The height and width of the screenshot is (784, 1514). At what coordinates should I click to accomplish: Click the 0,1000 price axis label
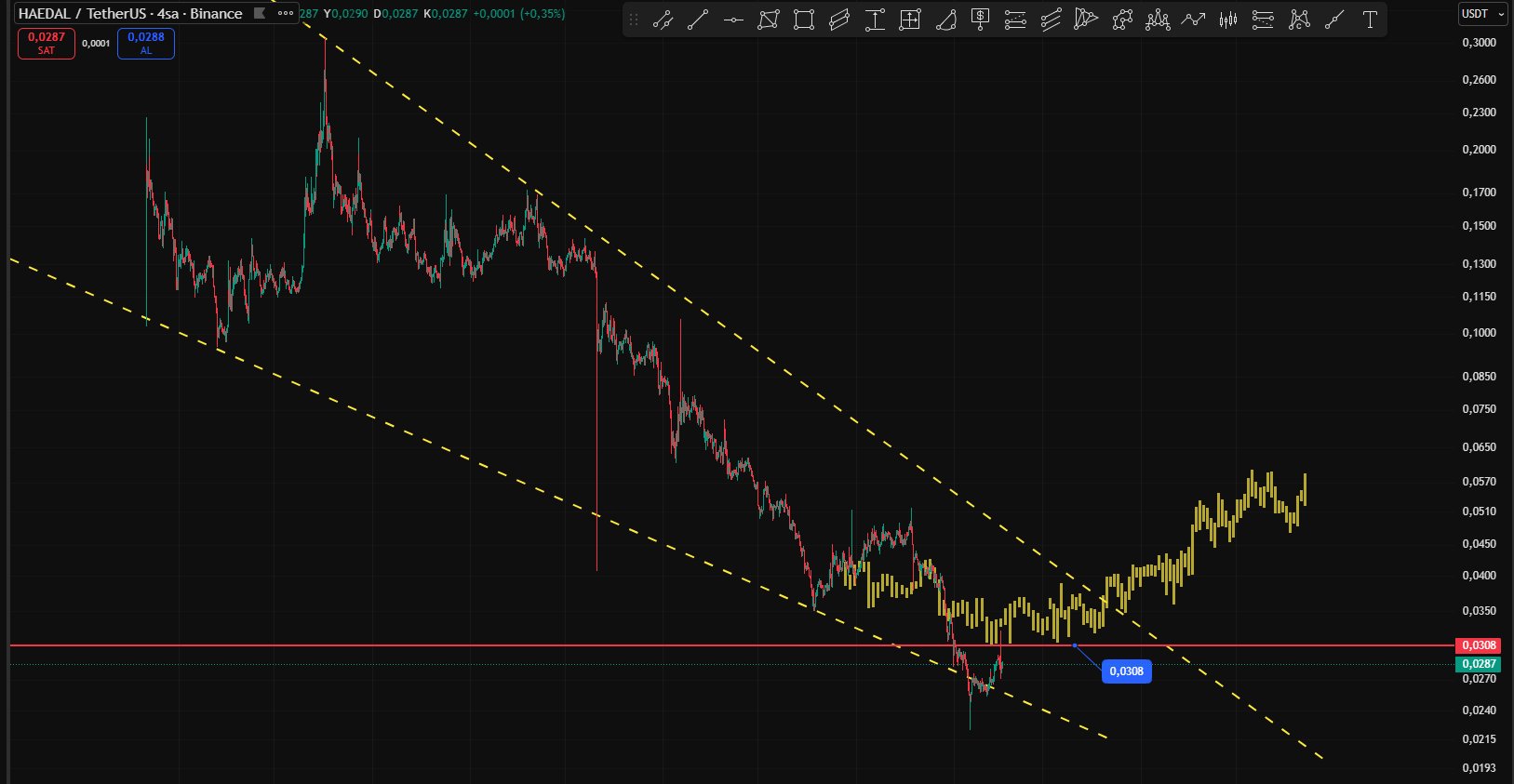pyautogui.click(x=1480, y=333)
